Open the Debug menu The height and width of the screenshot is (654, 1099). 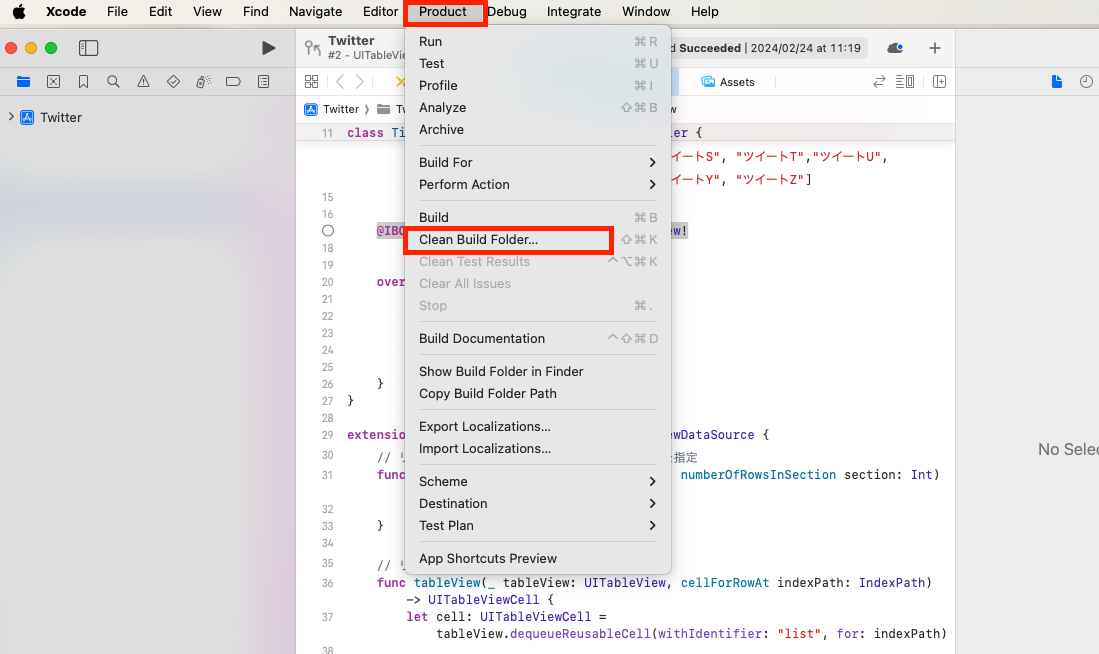[x=507, y=11]
